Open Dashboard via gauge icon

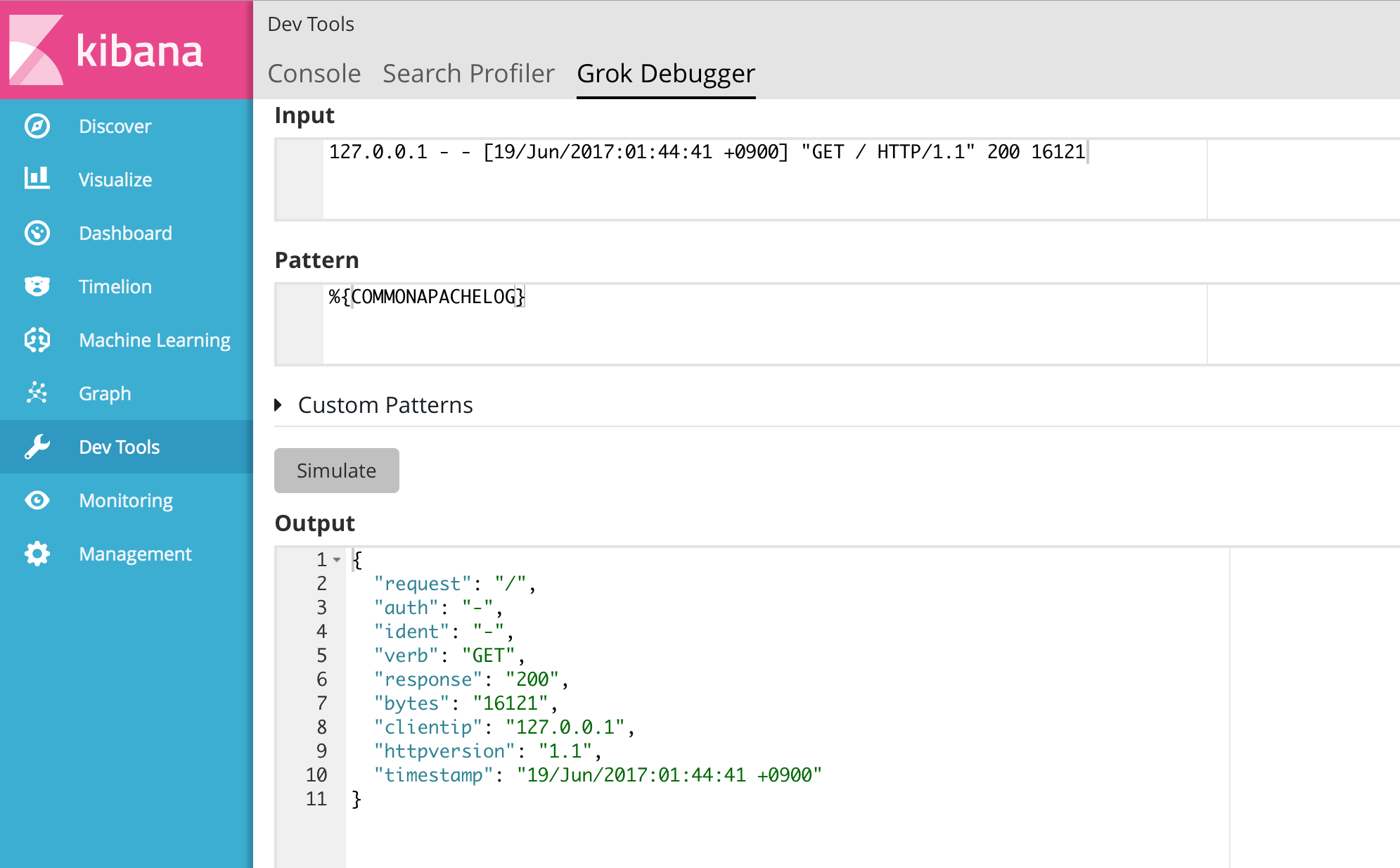(x=37, y=233)
